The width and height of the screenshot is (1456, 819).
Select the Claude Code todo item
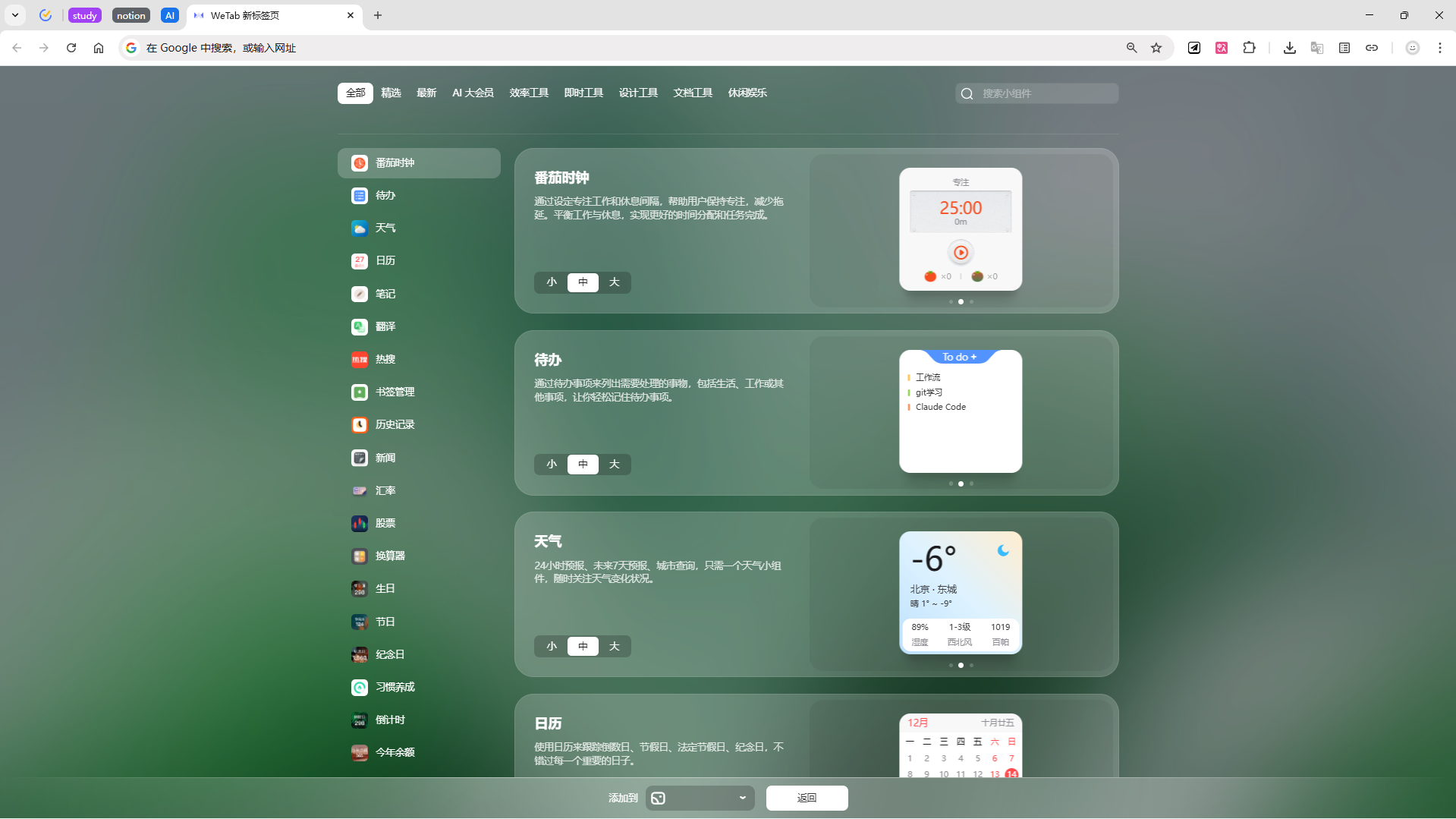point(940,408)
